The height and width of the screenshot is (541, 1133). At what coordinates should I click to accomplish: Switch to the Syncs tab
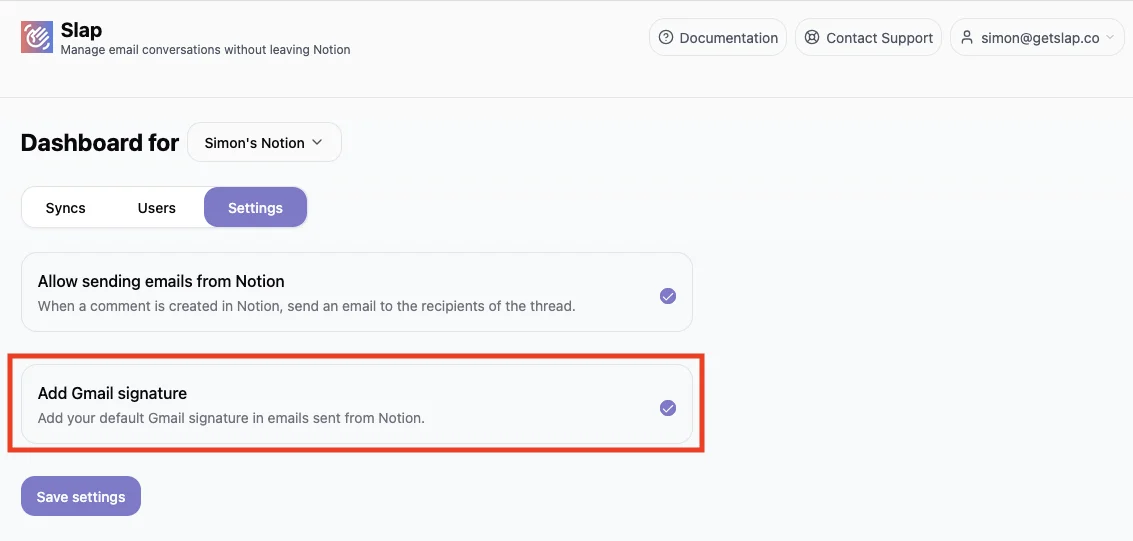(x=66, y=208)
